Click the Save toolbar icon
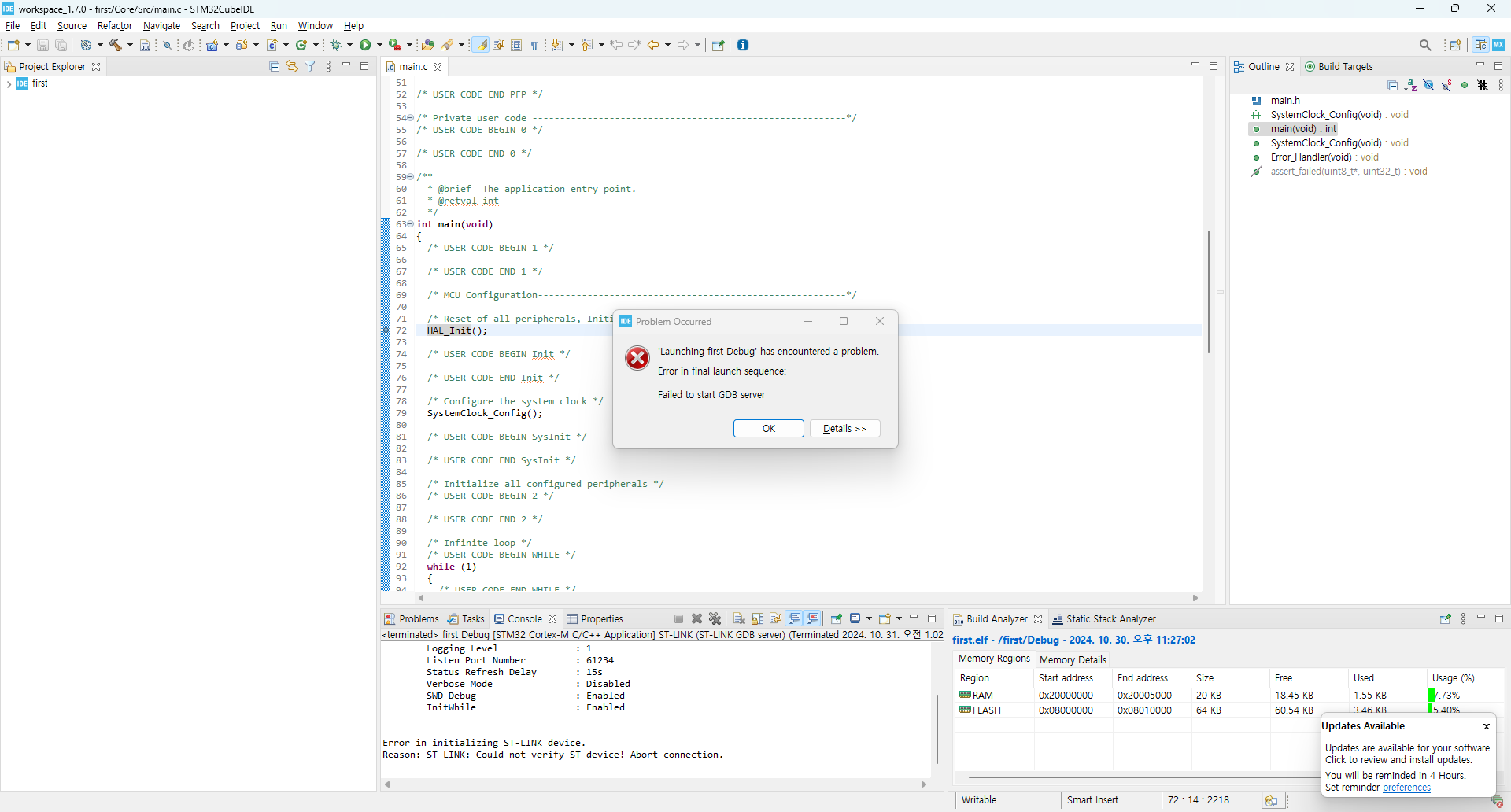 coord(42,46)
